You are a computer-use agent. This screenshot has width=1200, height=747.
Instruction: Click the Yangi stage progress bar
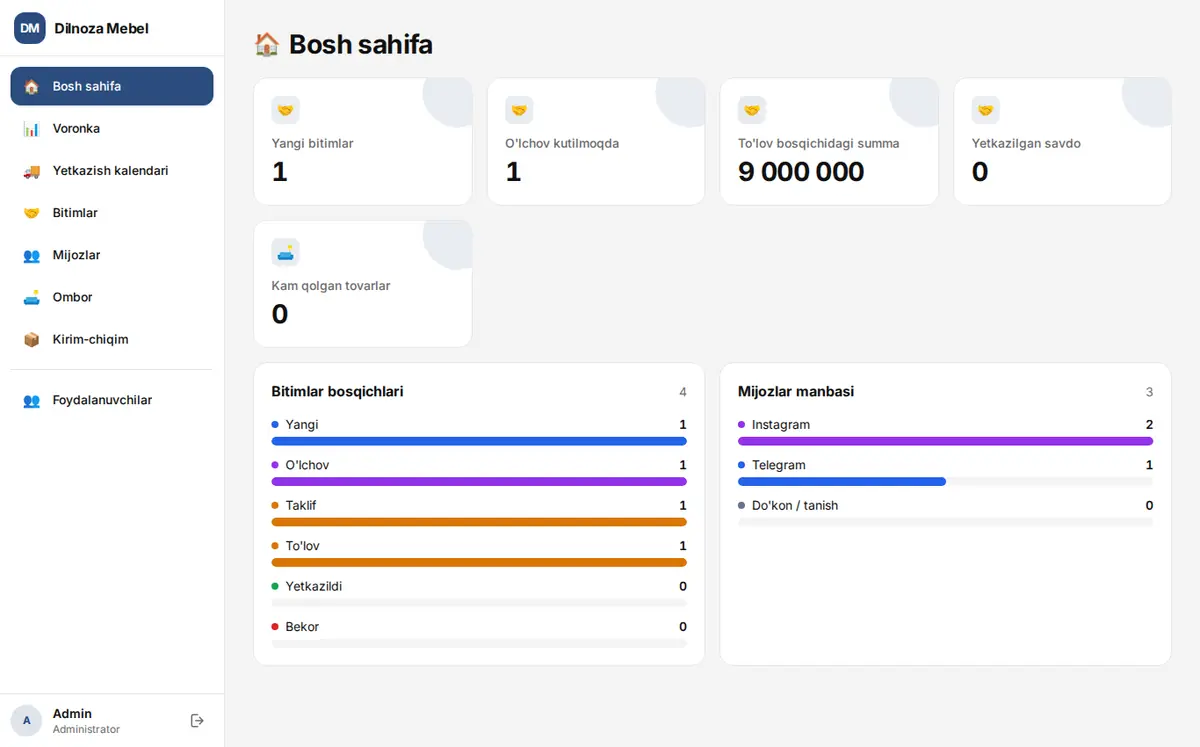point(479,441)
